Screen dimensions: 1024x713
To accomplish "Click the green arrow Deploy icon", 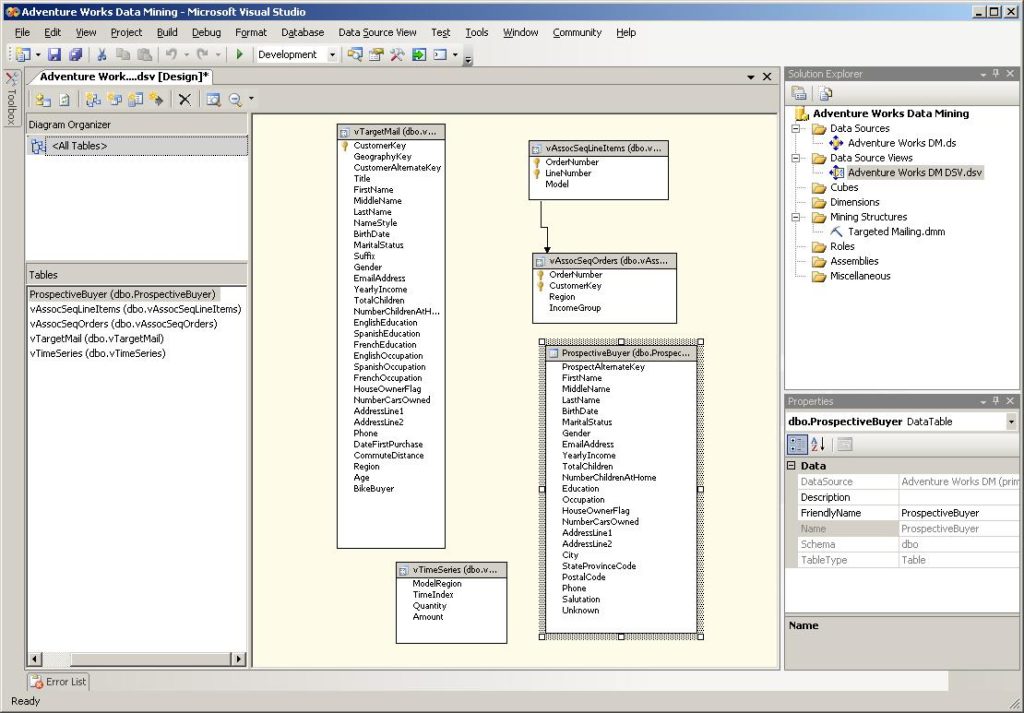I will [419, 55].
